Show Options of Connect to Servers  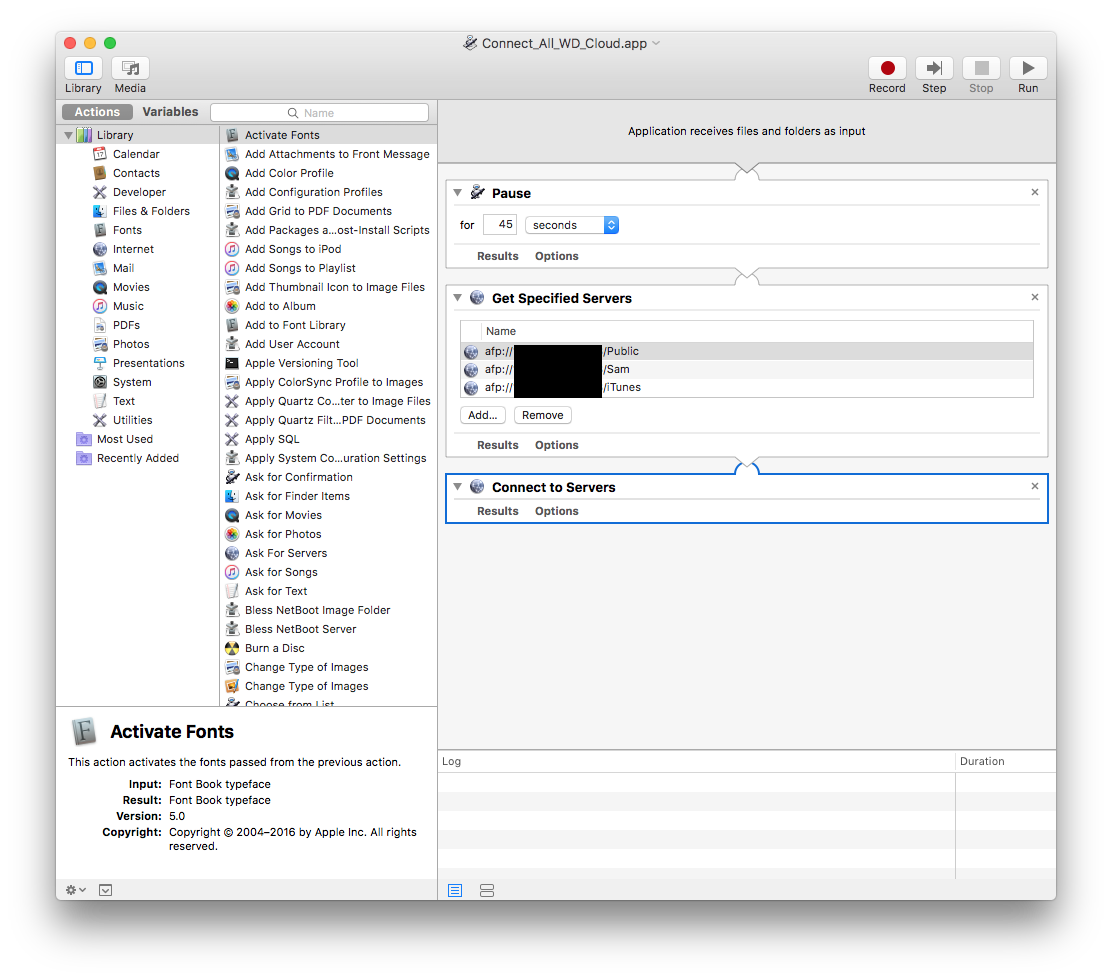(557, 511)
